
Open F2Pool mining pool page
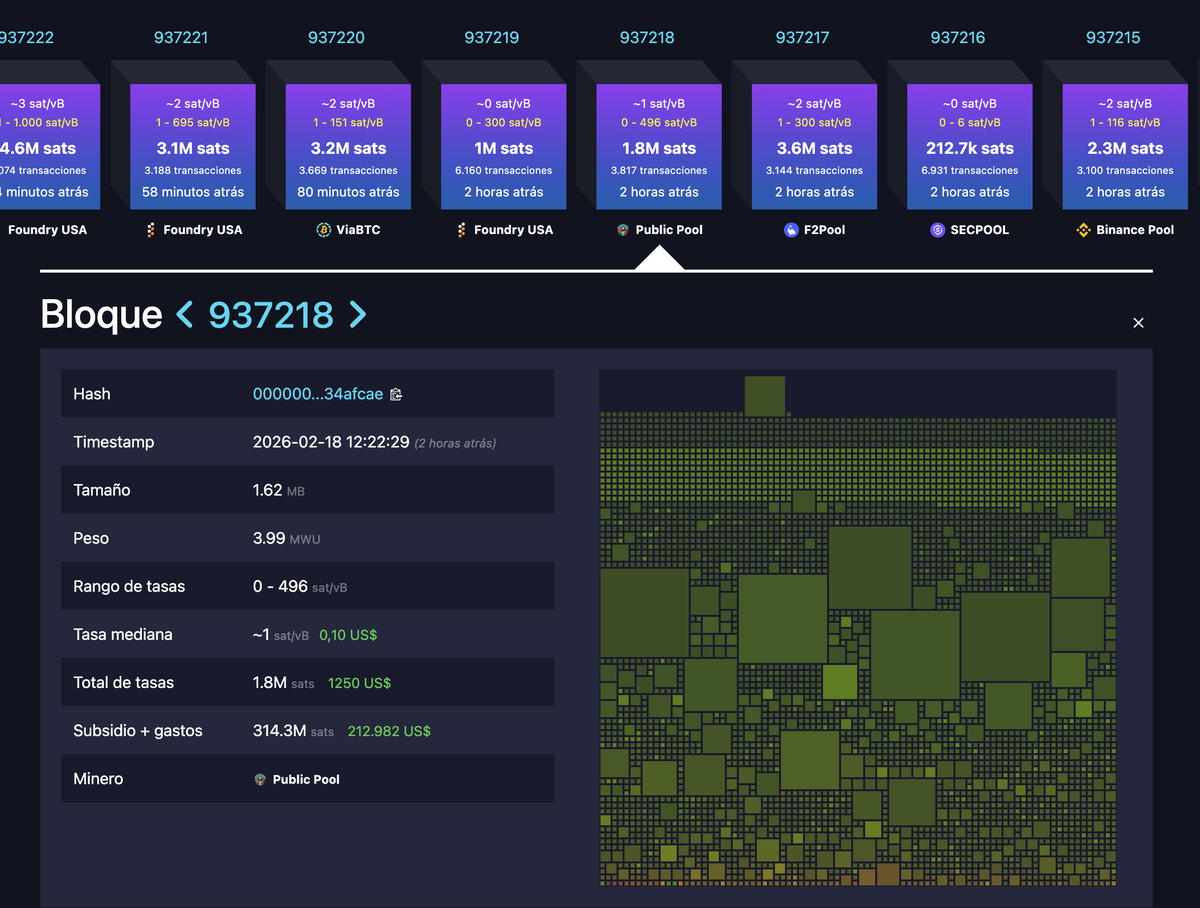(825, 230)
